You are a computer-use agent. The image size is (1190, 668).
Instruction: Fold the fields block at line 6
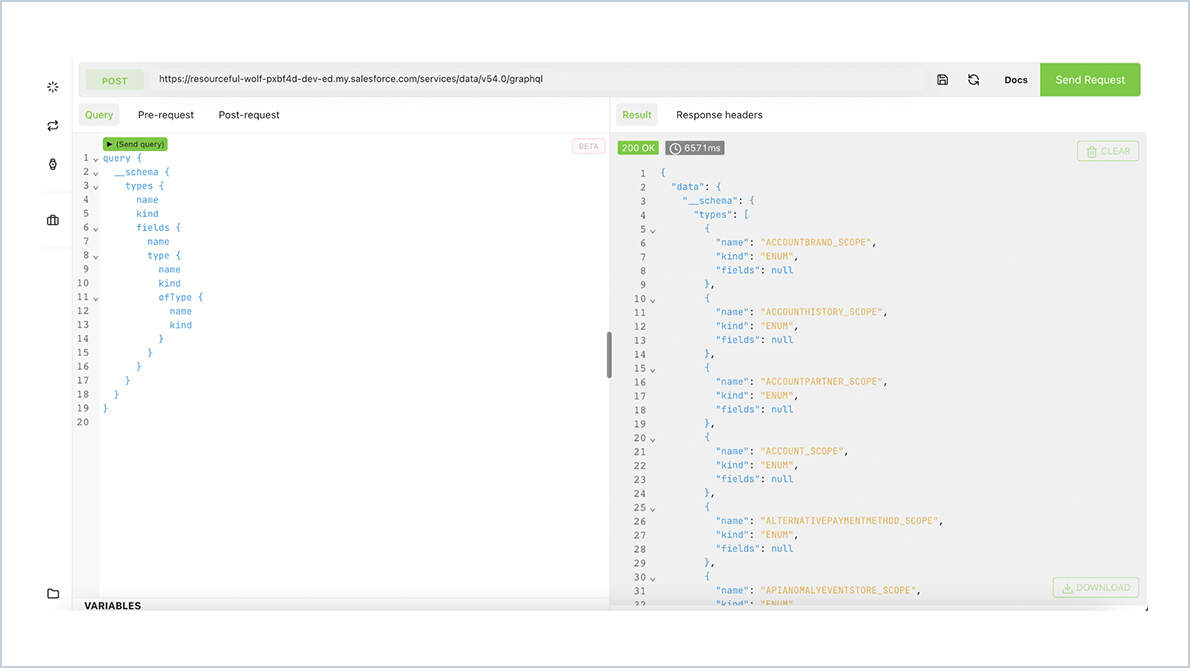pyautogui.click(x=96, y=229)
